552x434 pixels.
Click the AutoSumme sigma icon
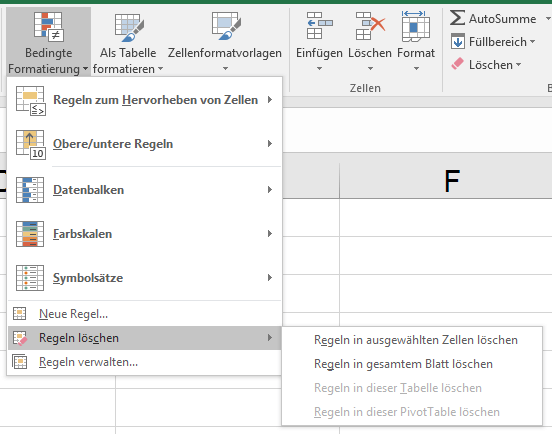457,18
